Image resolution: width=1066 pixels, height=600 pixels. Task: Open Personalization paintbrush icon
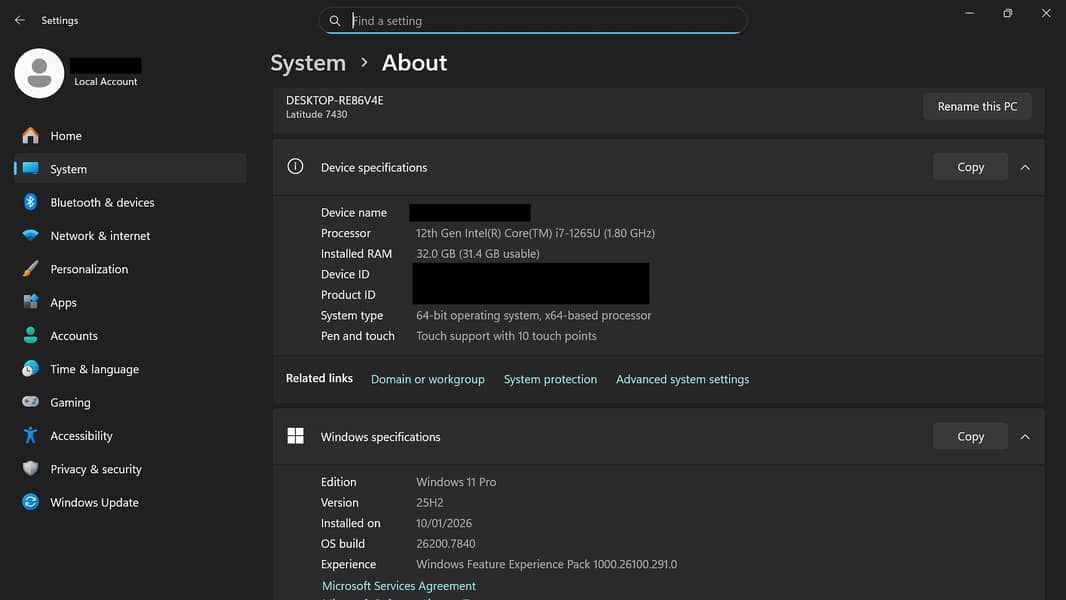pos(31,269)
